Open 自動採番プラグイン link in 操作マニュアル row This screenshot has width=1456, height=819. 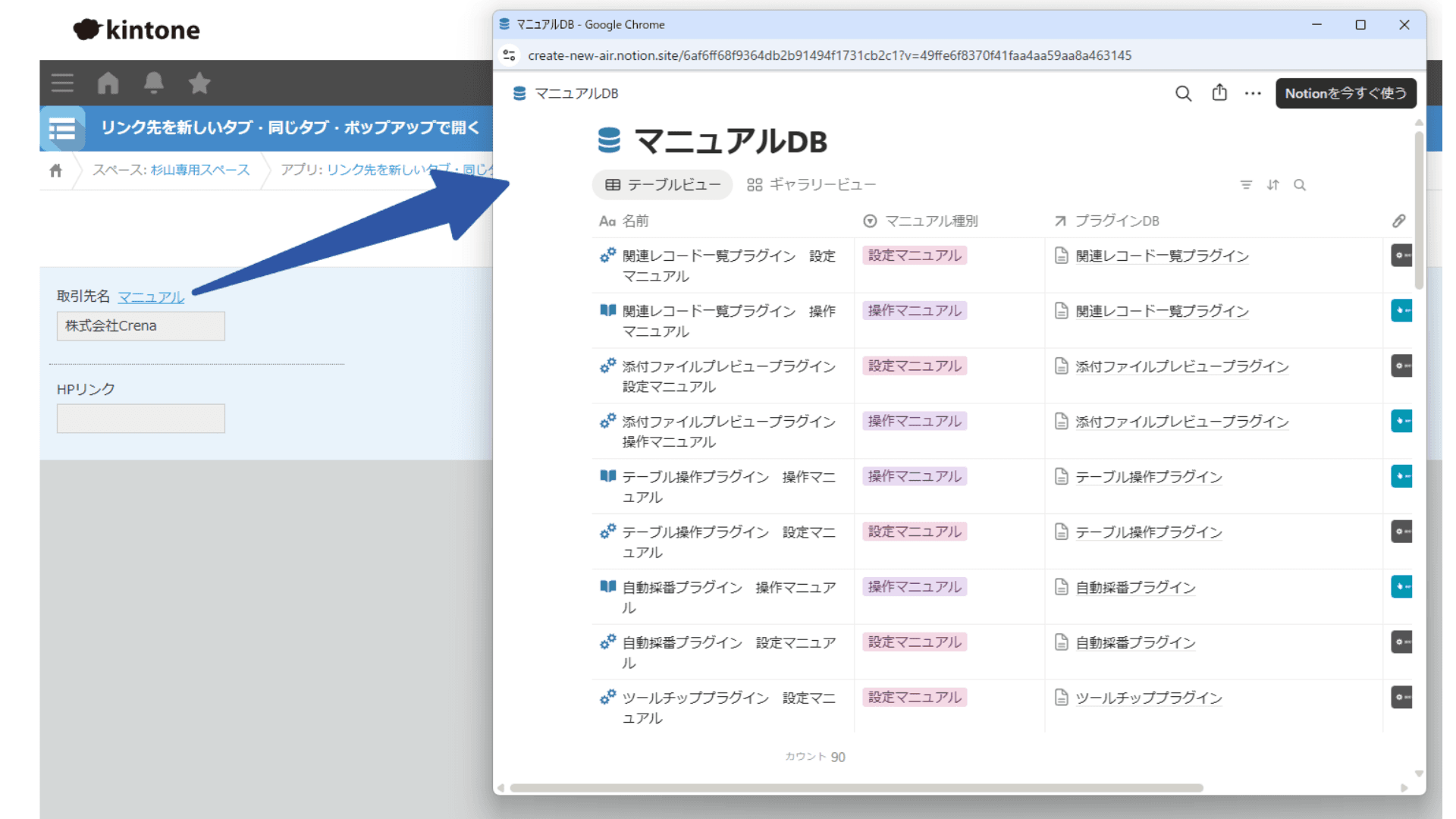tap(1135, 588)
